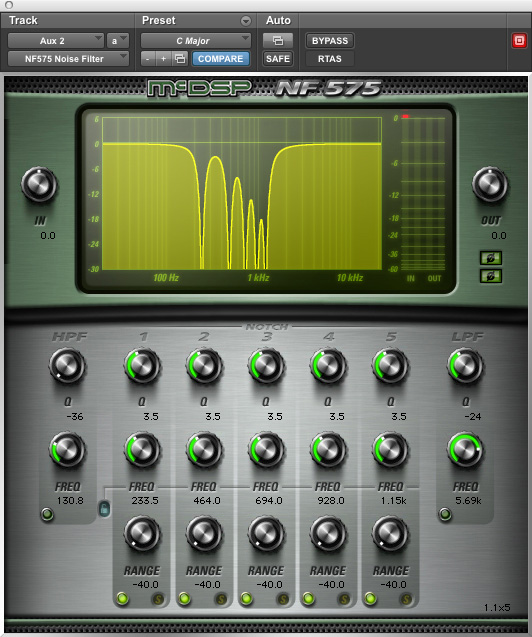The height and width of the screenshot is (637, 532).
Task: Click the notch 1 FREQ knob
Action: pyautogui.click(x=142, y=450)
